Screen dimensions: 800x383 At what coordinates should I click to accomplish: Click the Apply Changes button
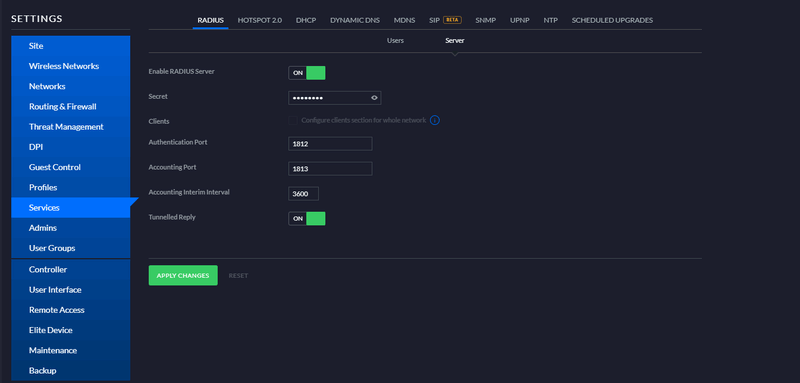183,275
